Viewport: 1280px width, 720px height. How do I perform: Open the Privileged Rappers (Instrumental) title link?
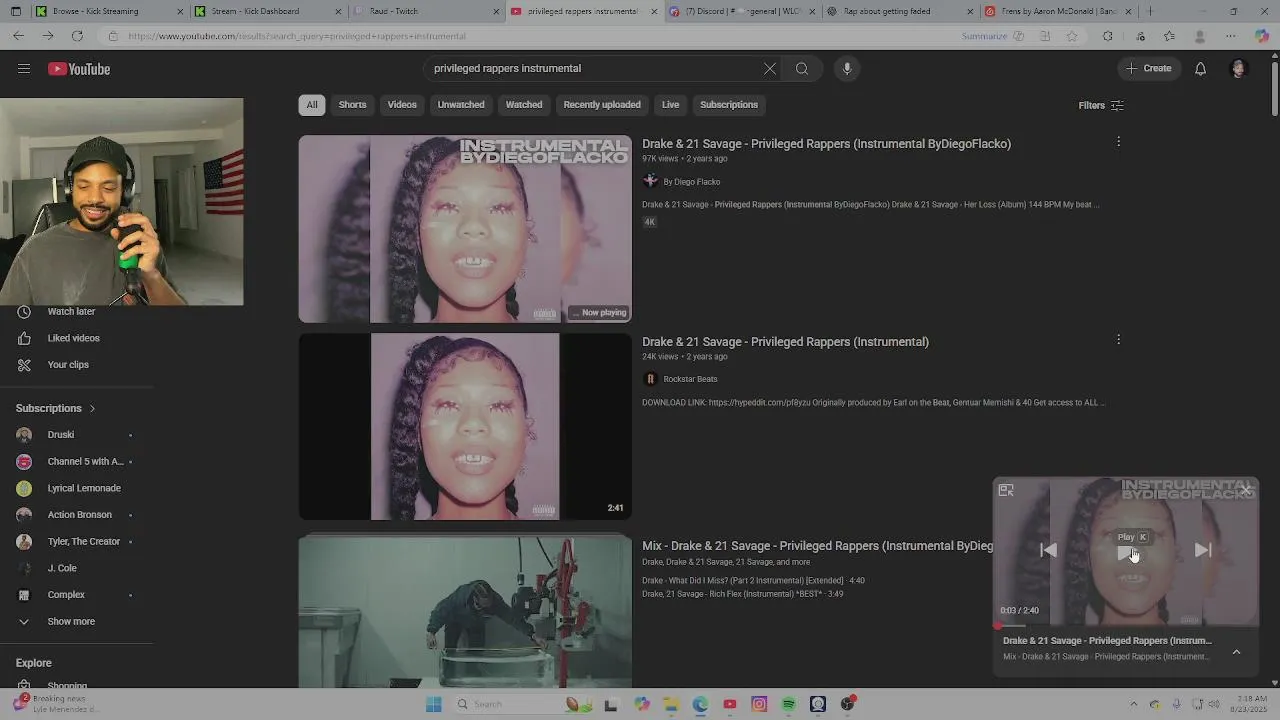pyautogui.click(x=785, y=342)
